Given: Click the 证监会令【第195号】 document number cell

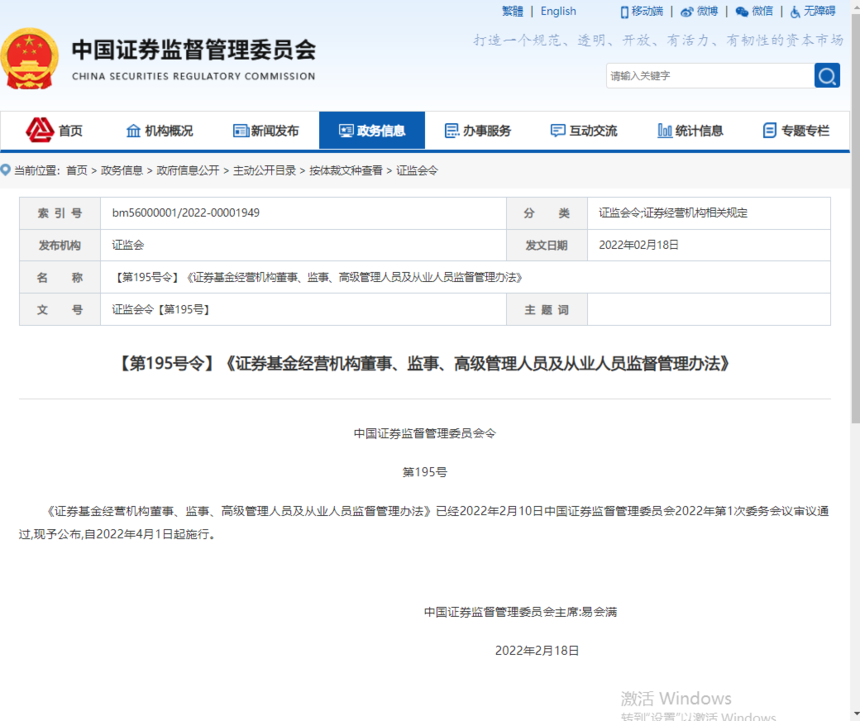Looking at the screenshot, I should (303, 309).
